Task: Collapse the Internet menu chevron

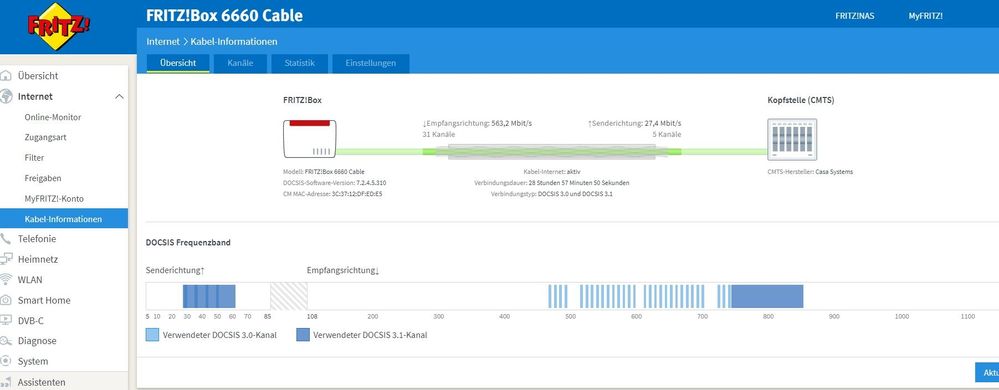Action: pyautogui.click(x=119, y=96)
